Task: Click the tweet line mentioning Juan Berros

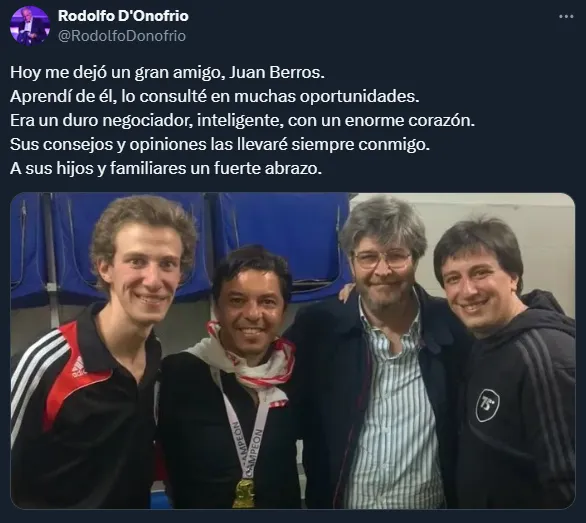Action: tap(167, 73)
